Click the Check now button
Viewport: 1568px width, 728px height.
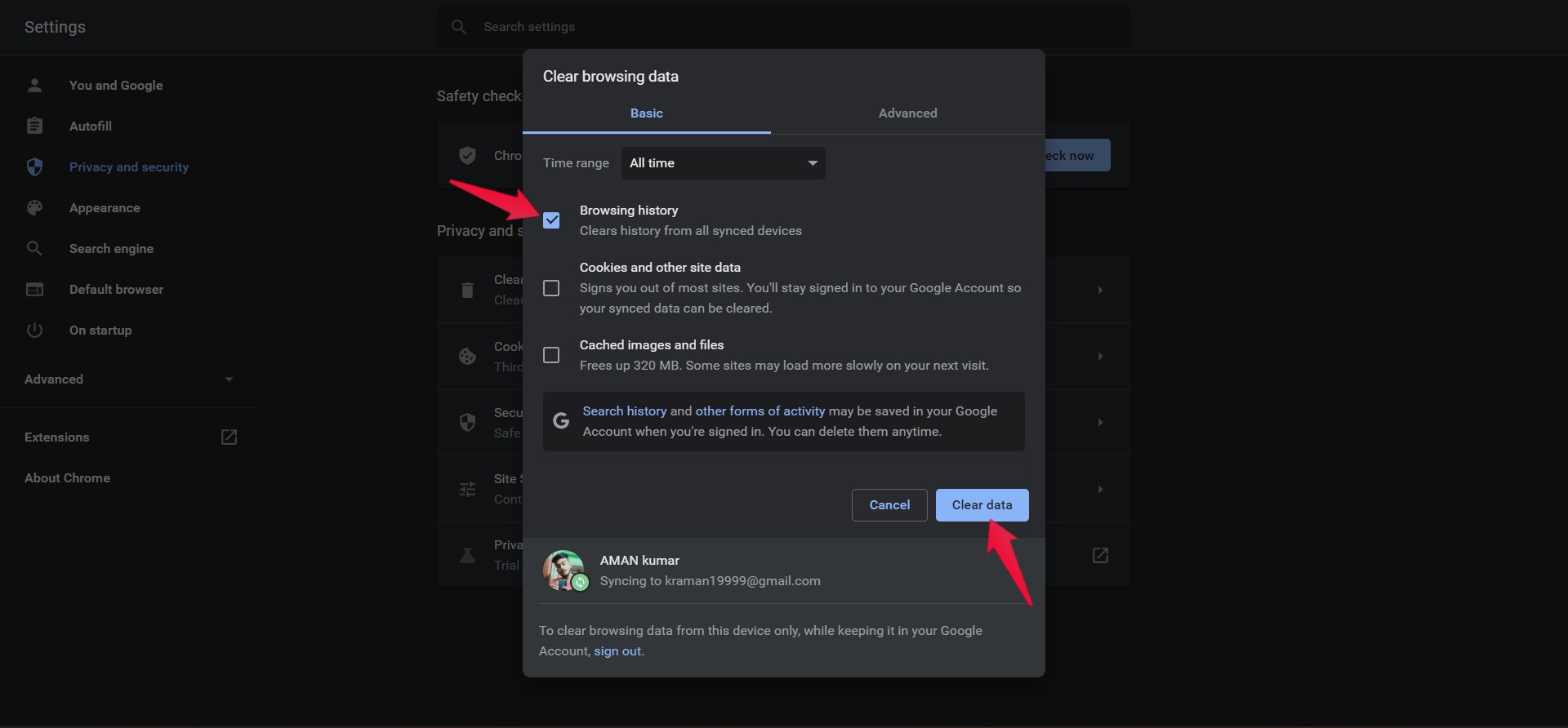click(x=1078, y=155)
